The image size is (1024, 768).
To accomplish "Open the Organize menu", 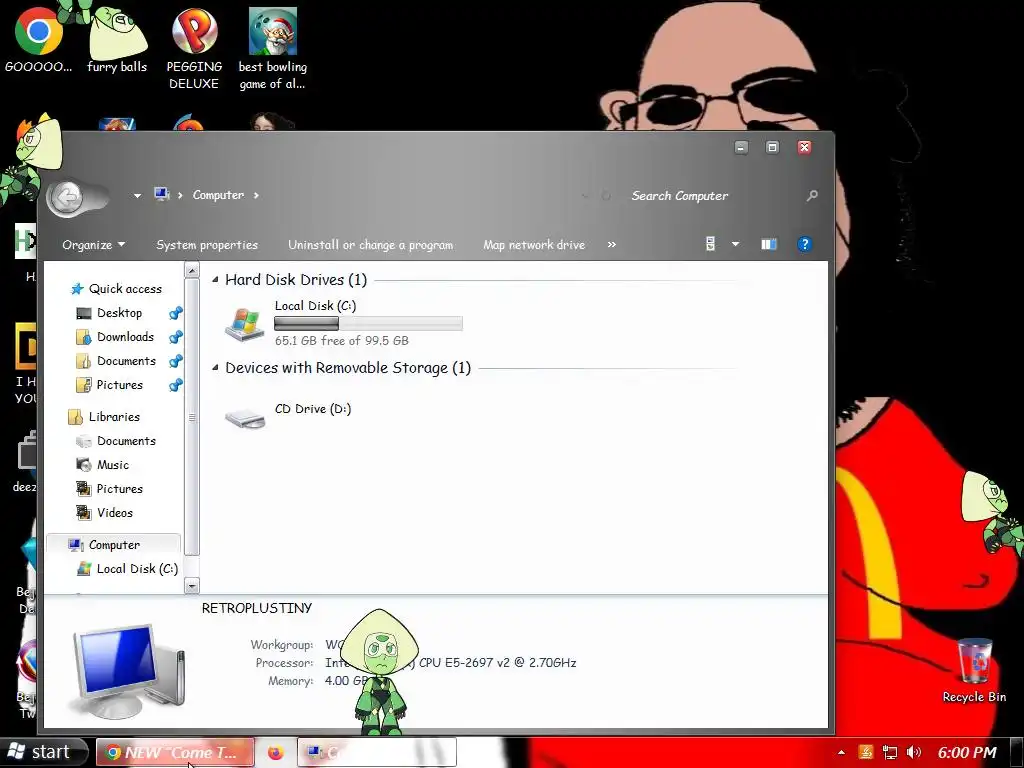I will pyautogui.click(x=93, y=245).
